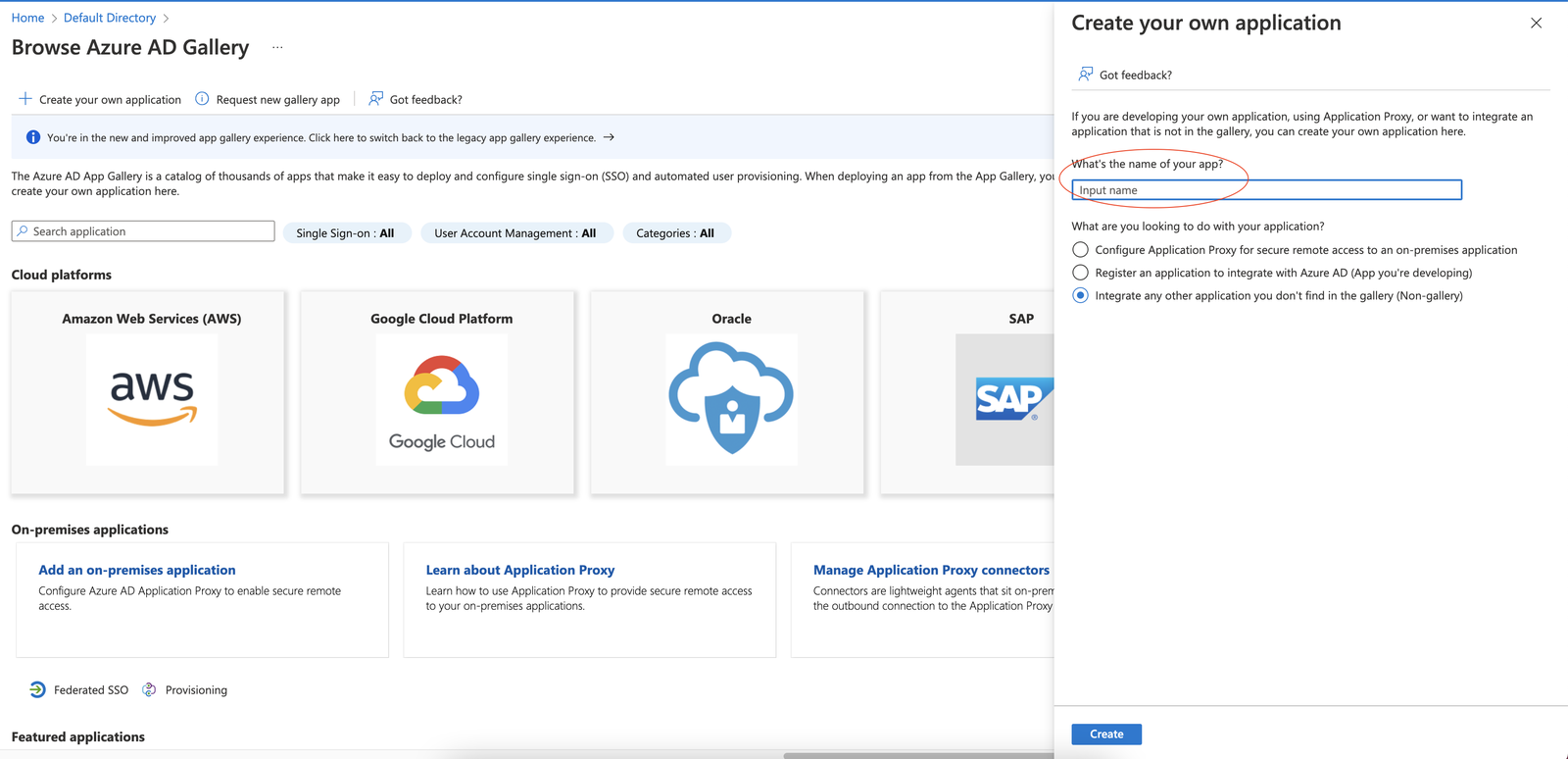The image size is (1568, 759).
Task: Go to Home in the breadcrumb
Action: click(x=27, y=18)
